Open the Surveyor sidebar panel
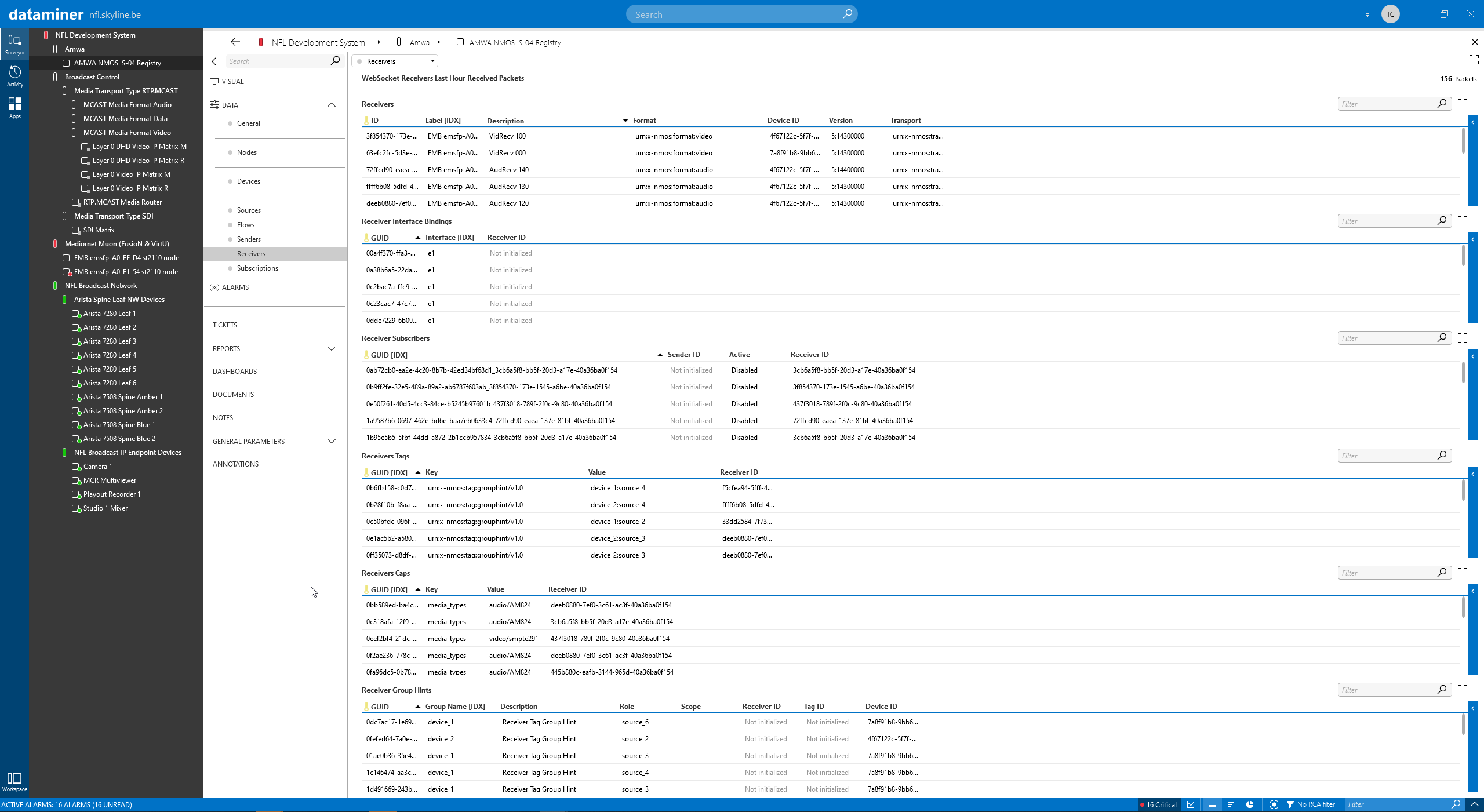This screenshot has height=812, width=1484. pyautogui.click(x=14, y=44)
